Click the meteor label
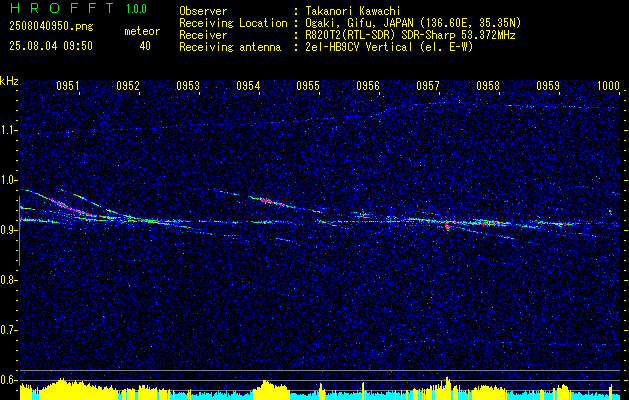The width and height of the screenshot is (629, 400). click(142, 31)
